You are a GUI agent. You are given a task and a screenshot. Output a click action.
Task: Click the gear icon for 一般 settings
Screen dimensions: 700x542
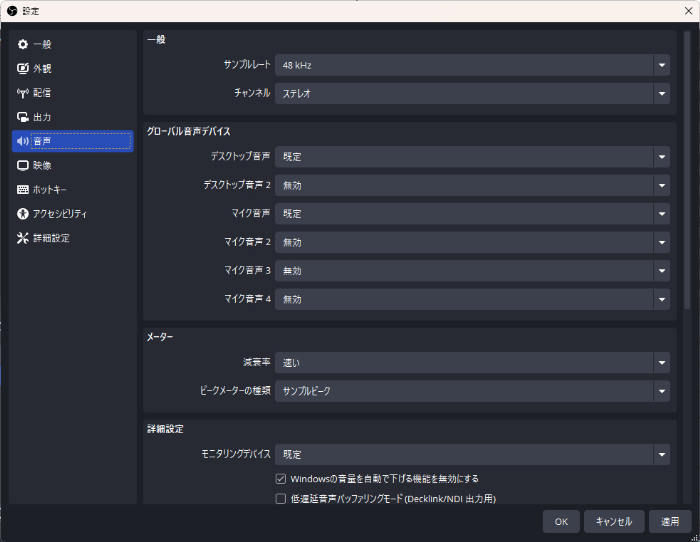pos(23,44)
